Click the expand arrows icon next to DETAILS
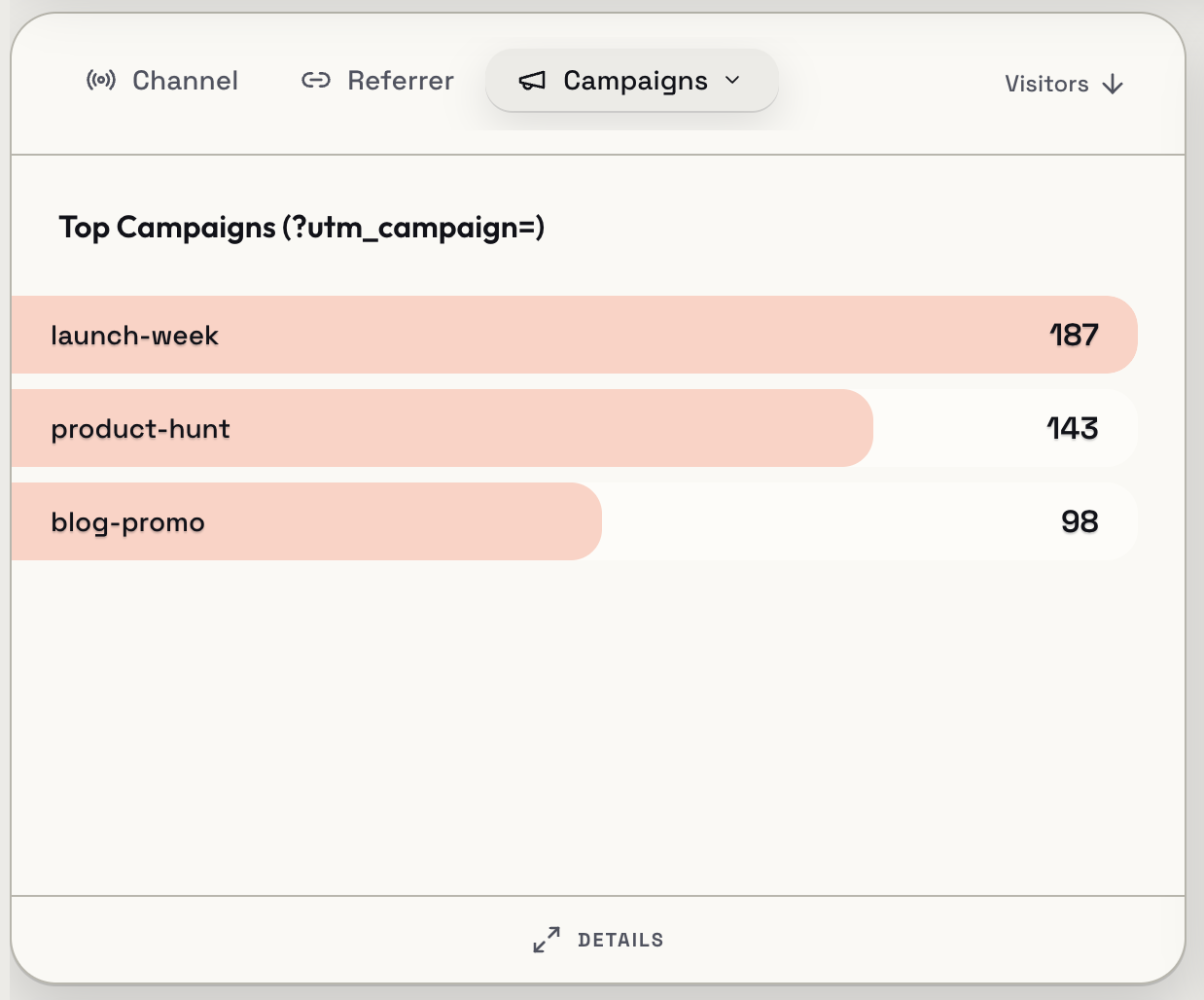1204x1000 pixels. click(x=546, y=940)
